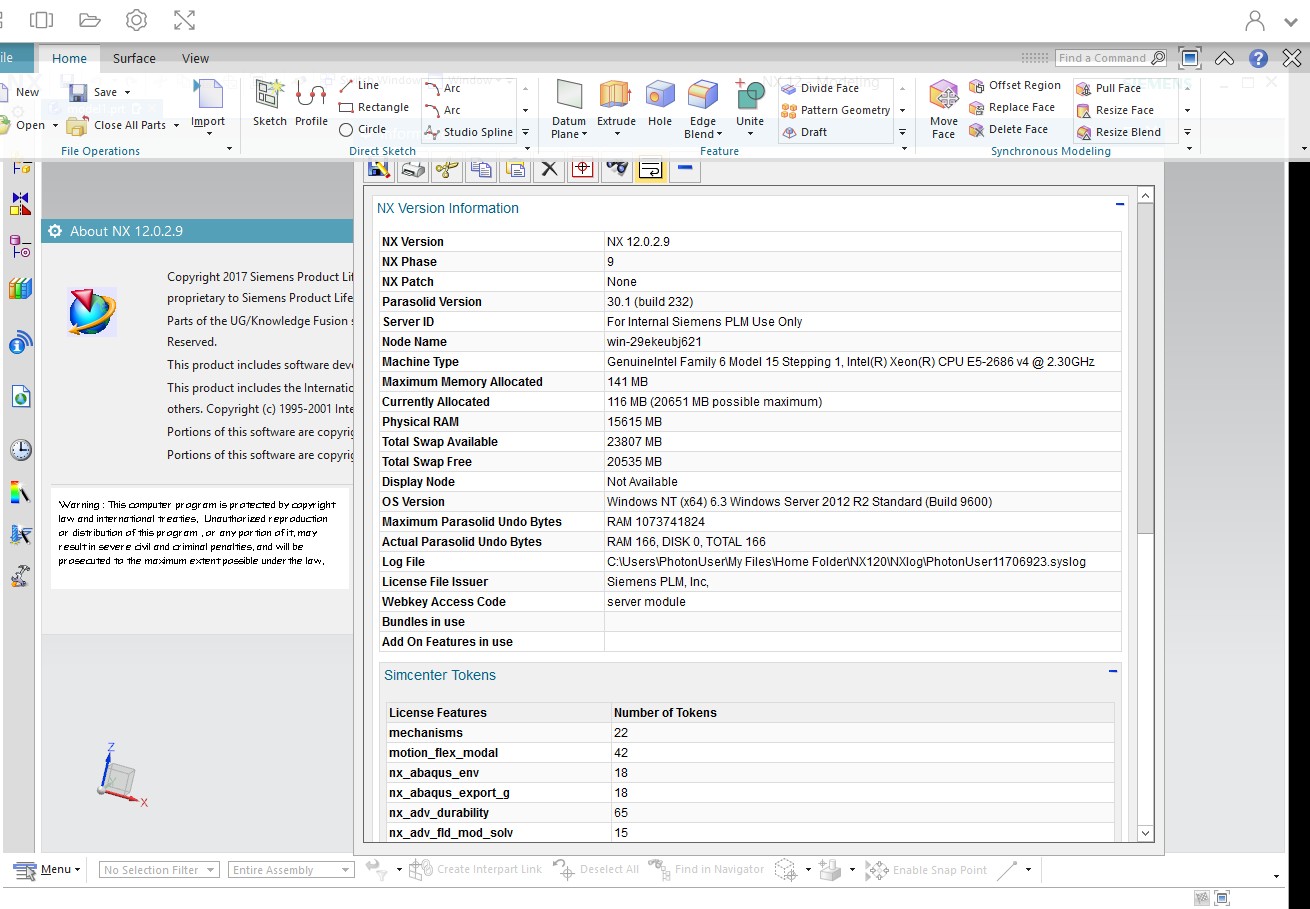Image resolution: width=1310 pixels, height=909 pixels.
Task: Switch to the Surface ribbon tab
Action: pos(134,58)
